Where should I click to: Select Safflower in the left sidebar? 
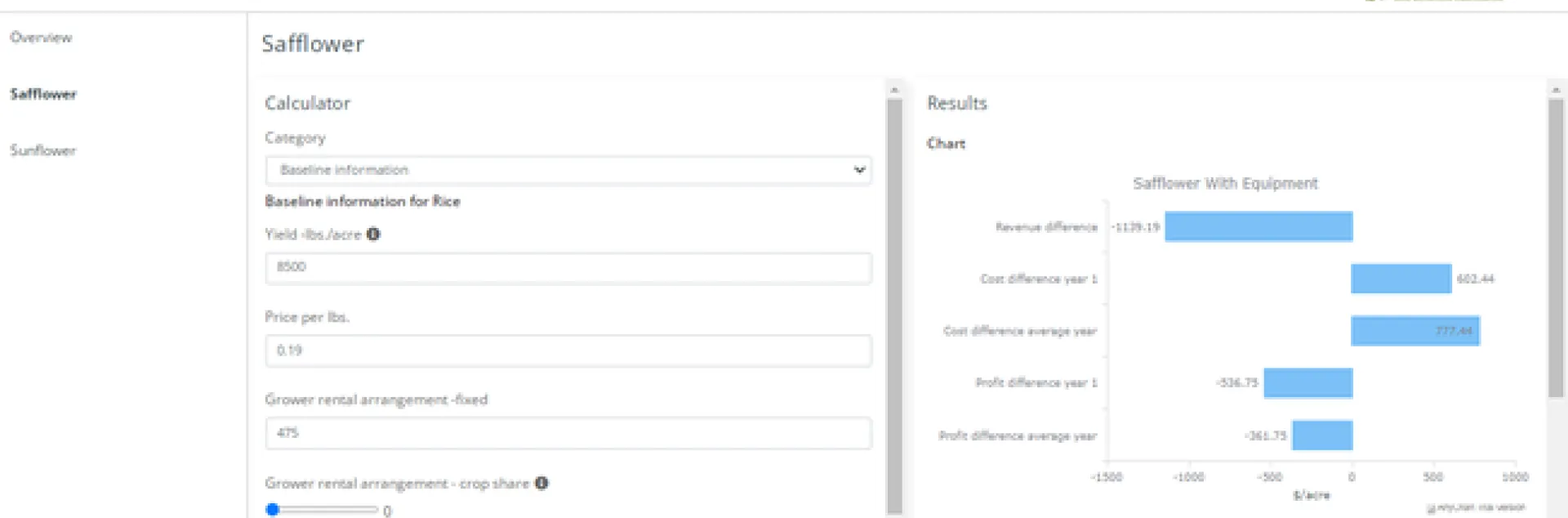click(x=43, y=94)
